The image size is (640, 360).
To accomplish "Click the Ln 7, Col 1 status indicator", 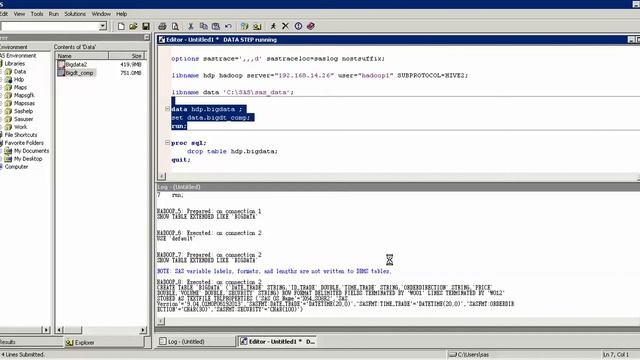I will [x=616, y=355].
